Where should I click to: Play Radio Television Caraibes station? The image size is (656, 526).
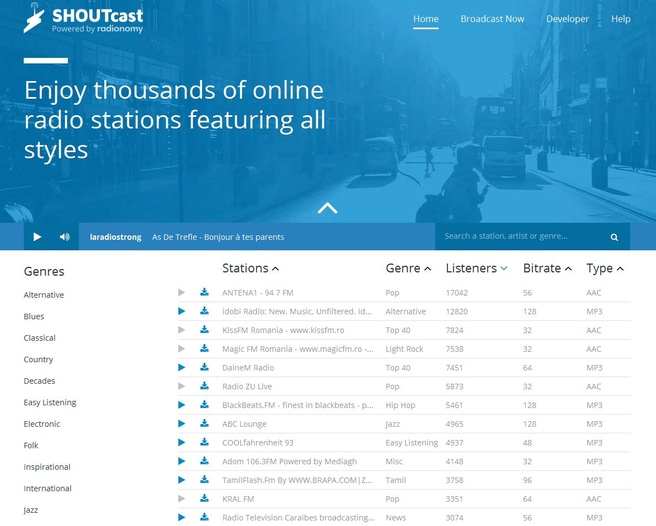point(182,517)
